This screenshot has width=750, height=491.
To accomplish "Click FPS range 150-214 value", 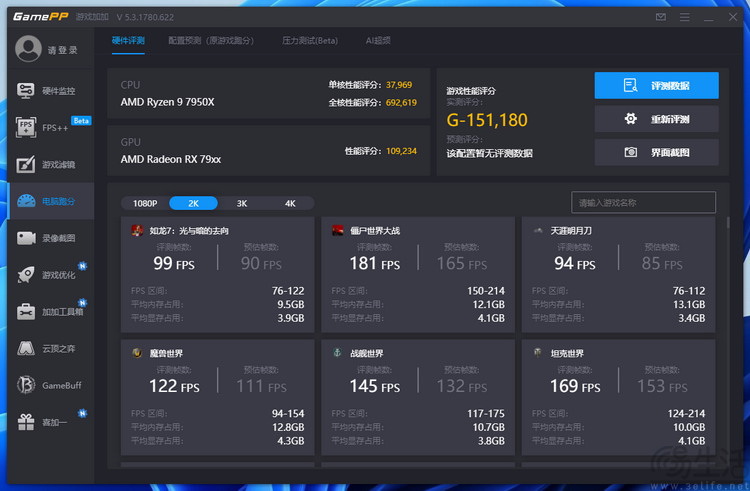I will point(486,291).
